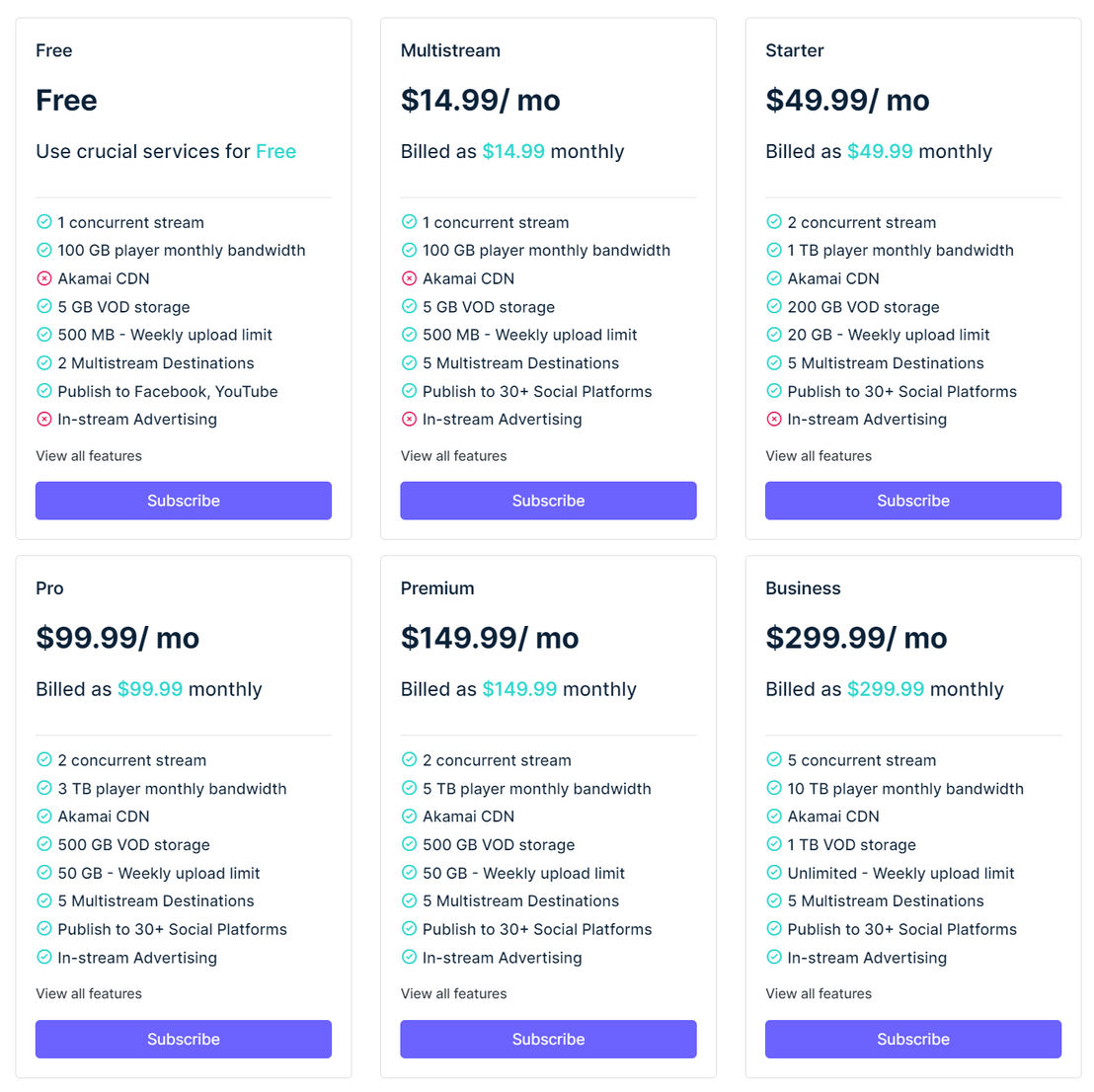Subscribe to the Pro plan
Image resolution: width=1094 pixels, height=1092 pixels.
point(184,1039)
